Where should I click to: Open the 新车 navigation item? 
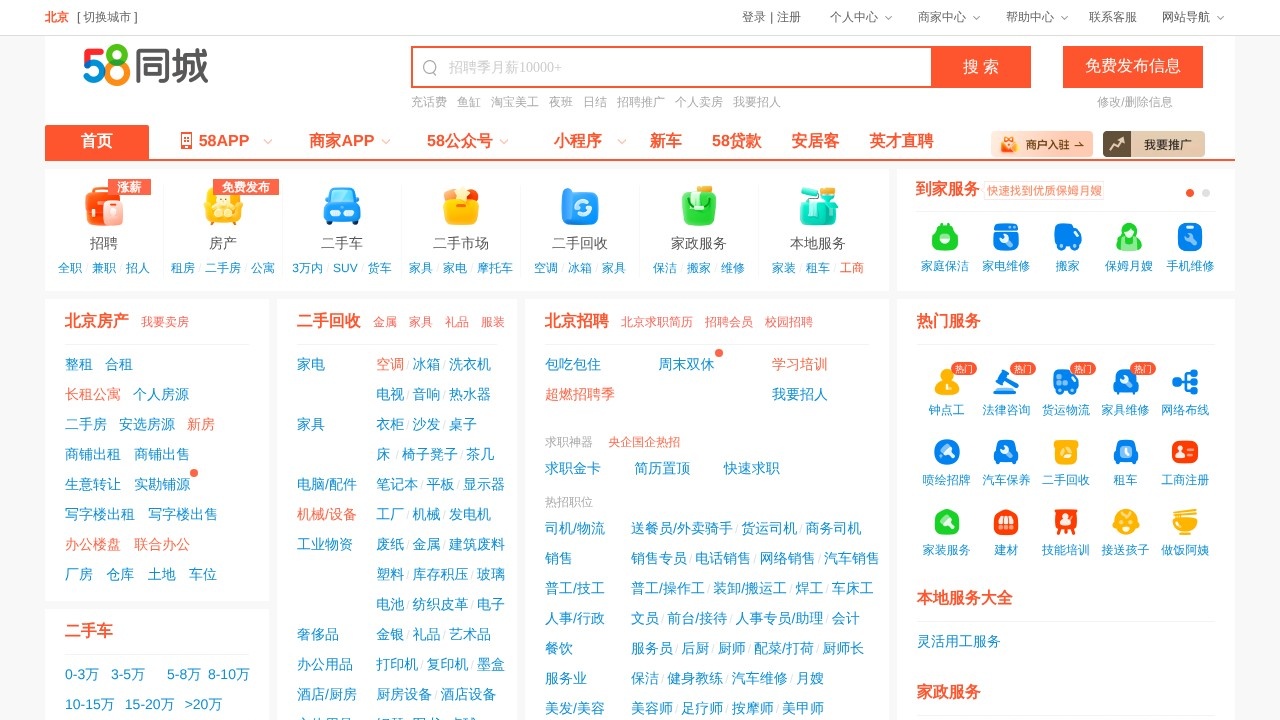tap(666, 141)
